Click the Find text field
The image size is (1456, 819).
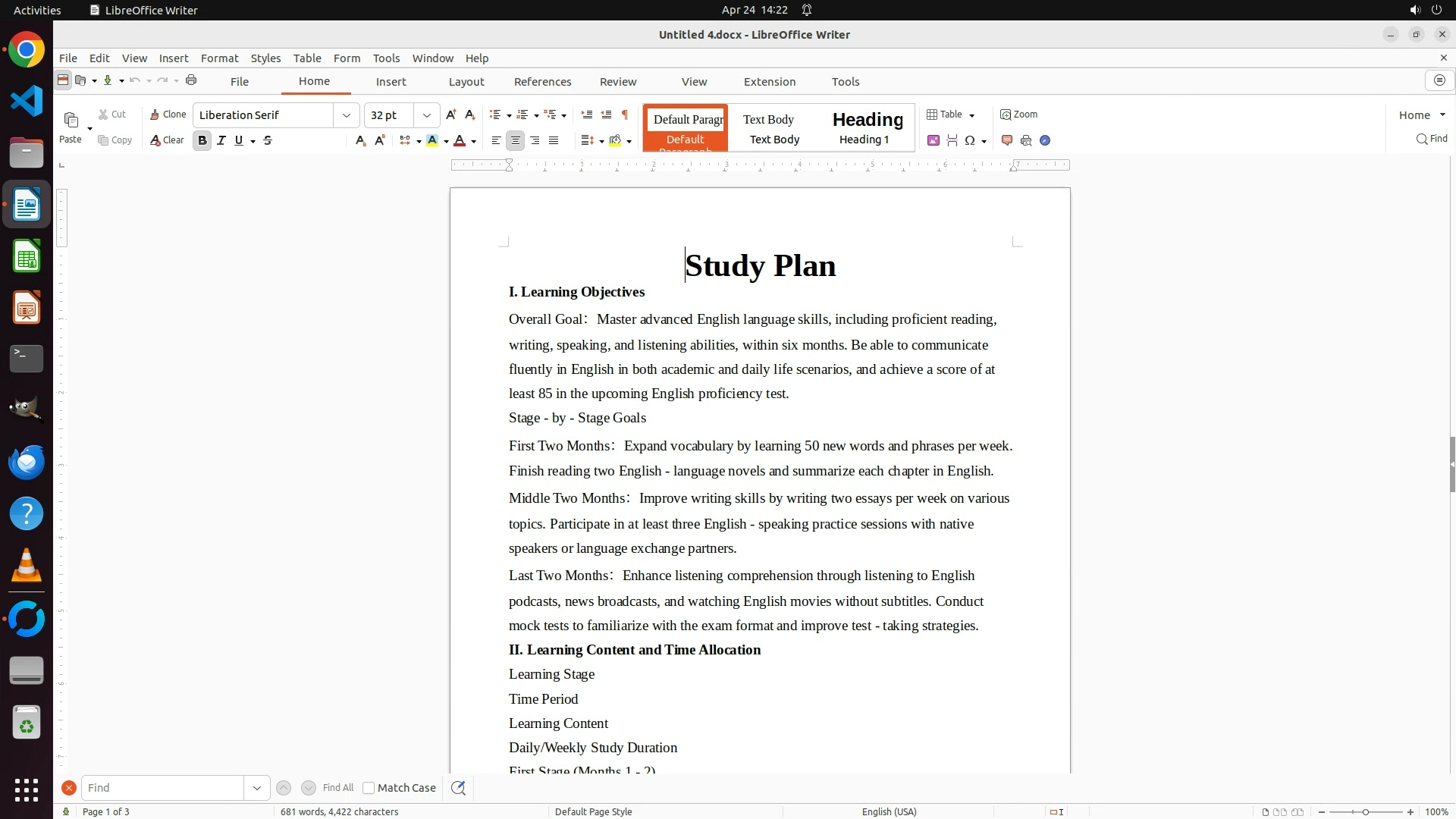(162, 788)
